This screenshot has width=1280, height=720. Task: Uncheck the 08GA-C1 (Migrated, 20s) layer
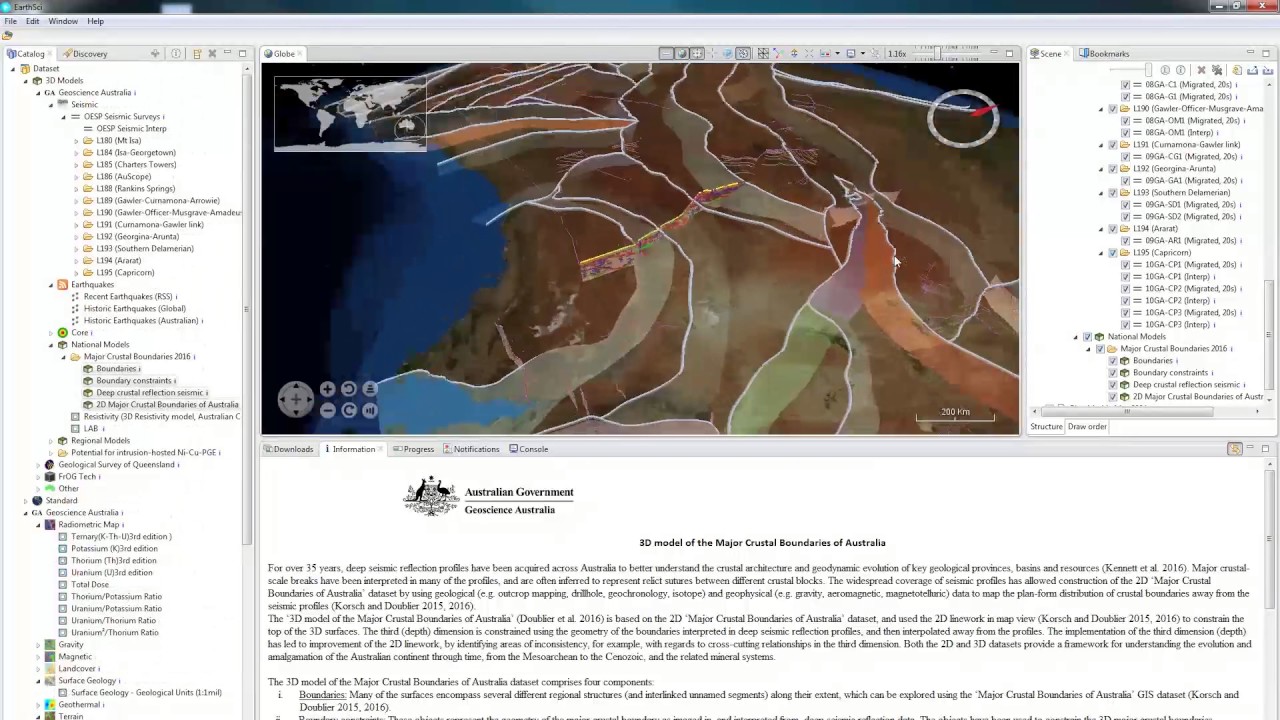[1125, 85]
